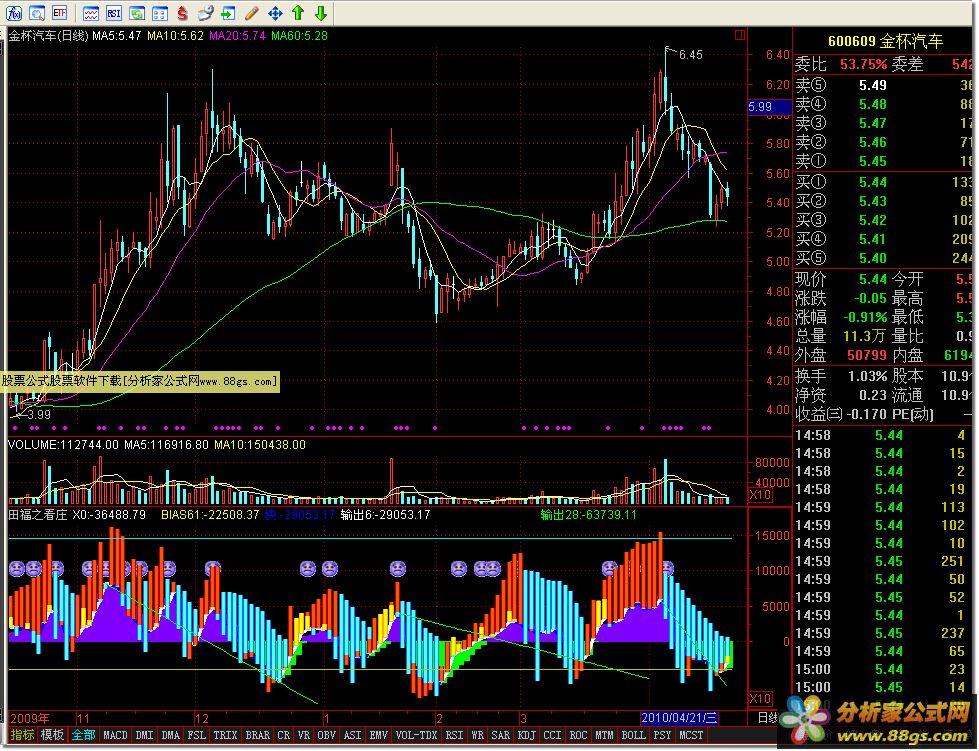Click the X10 scale box in volume panel

click(760, 495)
